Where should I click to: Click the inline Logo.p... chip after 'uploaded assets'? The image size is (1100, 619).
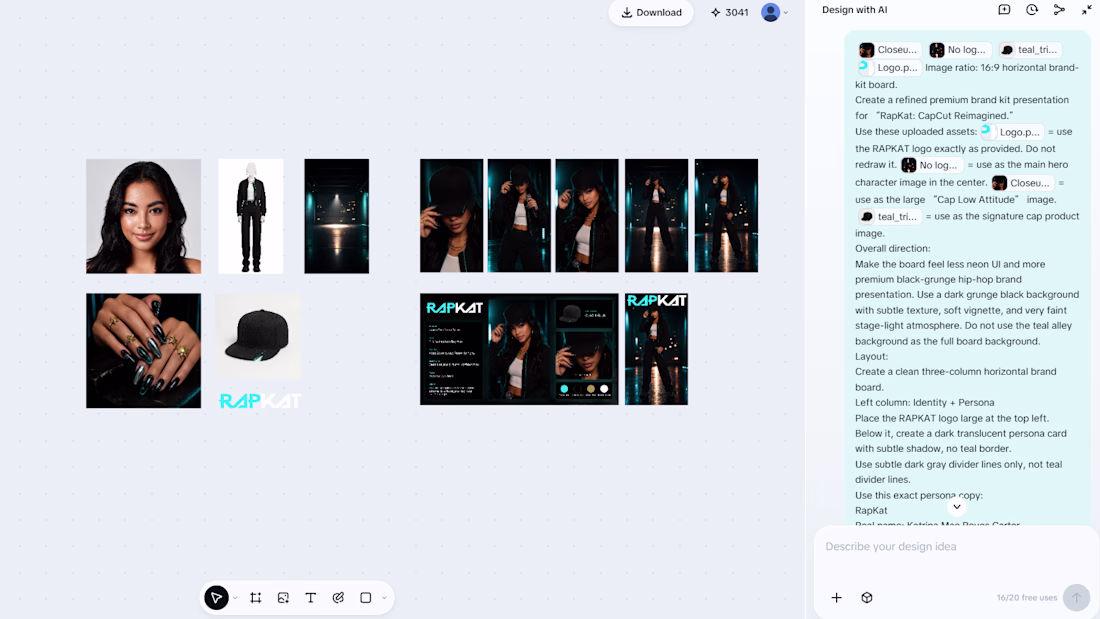click(1011, 132)
